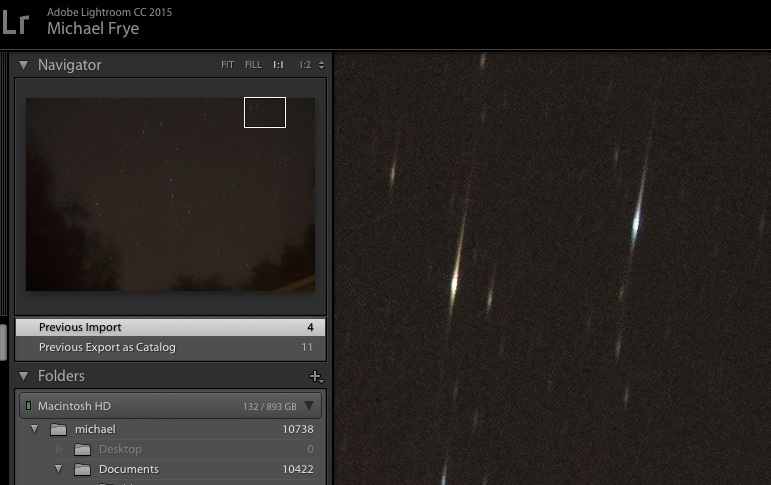Collapse the Folders panel

24,376
